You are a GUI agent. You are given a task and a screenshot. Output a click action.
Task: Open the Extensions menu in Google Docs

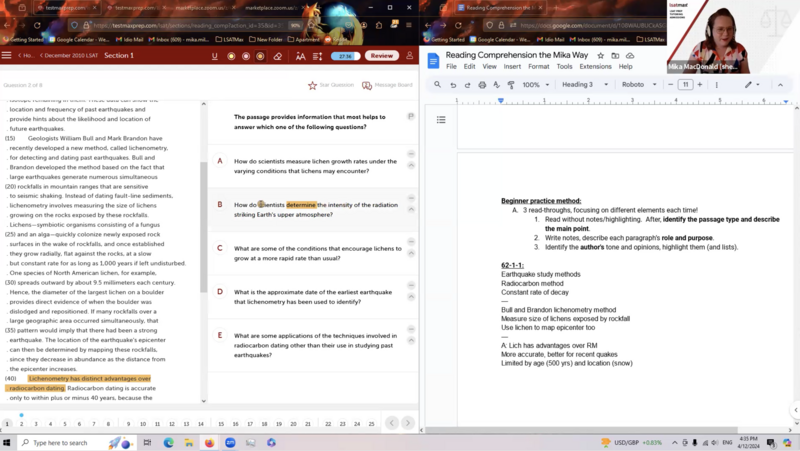coord(595,66)
